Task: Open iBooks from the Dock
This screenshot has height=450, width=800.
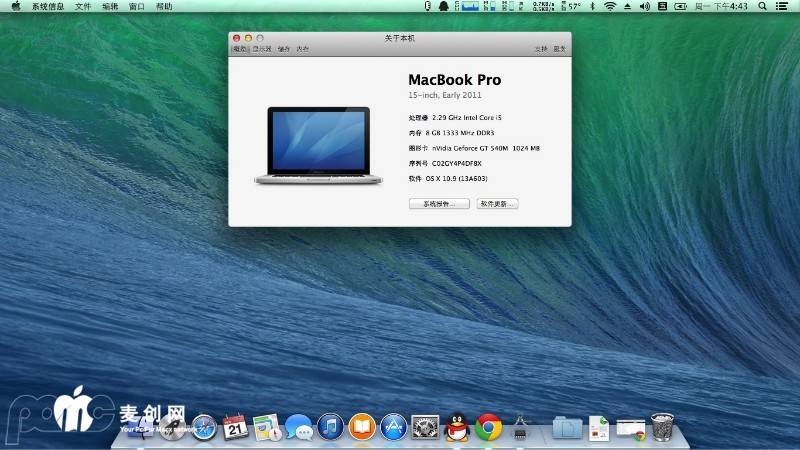Action: (362, 428)
